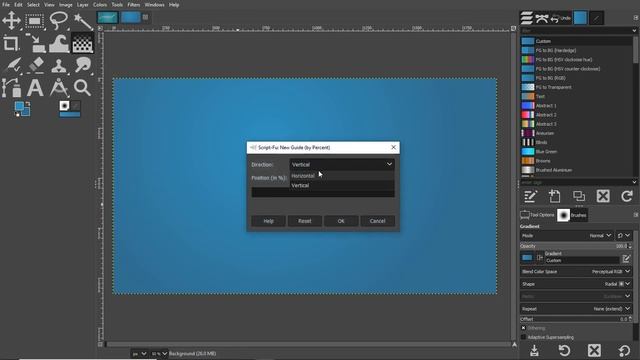Enable Adaptive Supersampling checkbox
The image size is (640, 360).
(523, 337)
